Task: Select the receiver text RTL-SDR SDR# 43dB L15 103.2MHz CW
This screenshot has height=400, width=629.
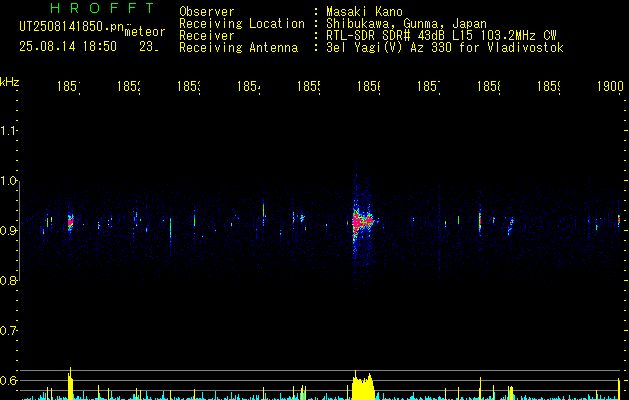Action: pyautogui.click(x=441, y=36)
